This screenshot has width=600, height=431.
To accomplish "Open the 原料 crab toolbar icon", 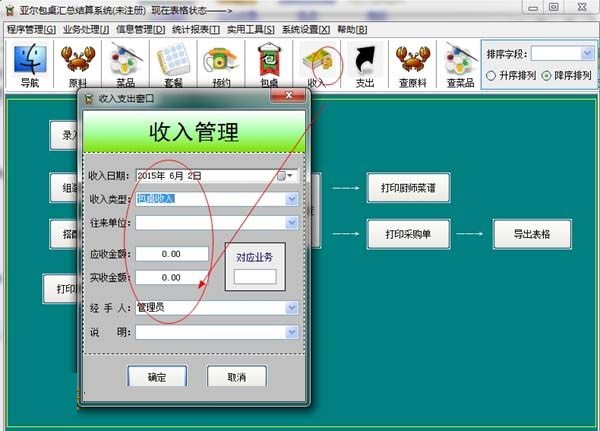I will 78,65.
